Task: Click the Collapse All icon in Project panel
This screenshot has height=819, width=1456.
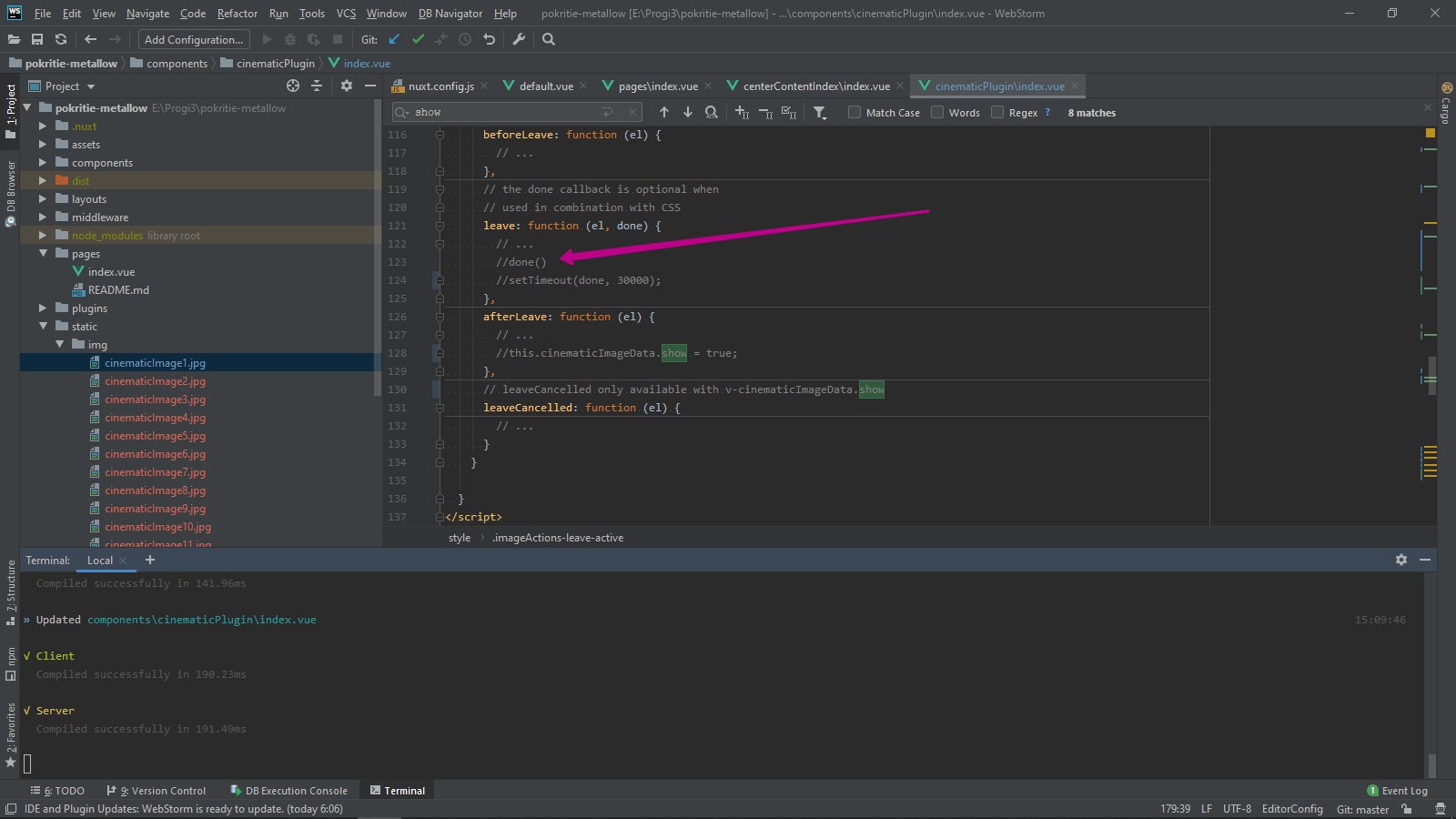Action: click(x=317, y=86)
